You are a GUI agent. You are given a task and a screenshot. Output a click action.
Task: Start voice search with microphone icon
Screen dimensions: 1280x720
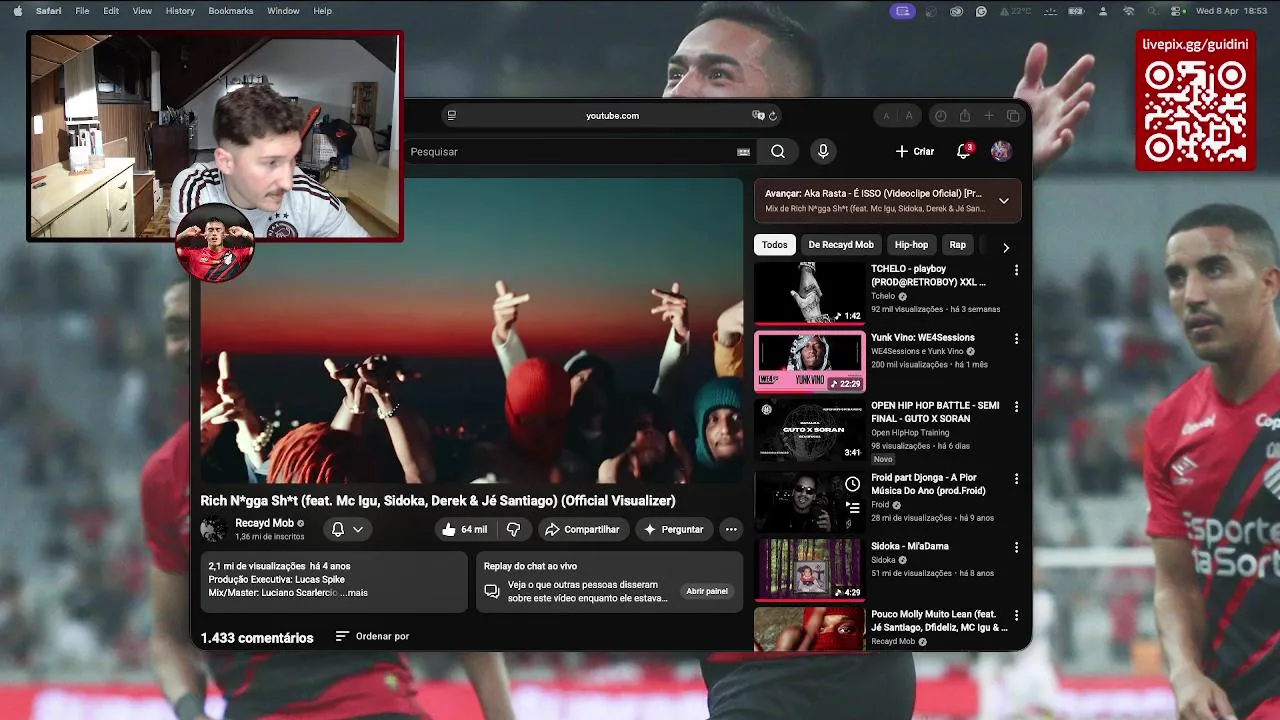tap(823, 151)
